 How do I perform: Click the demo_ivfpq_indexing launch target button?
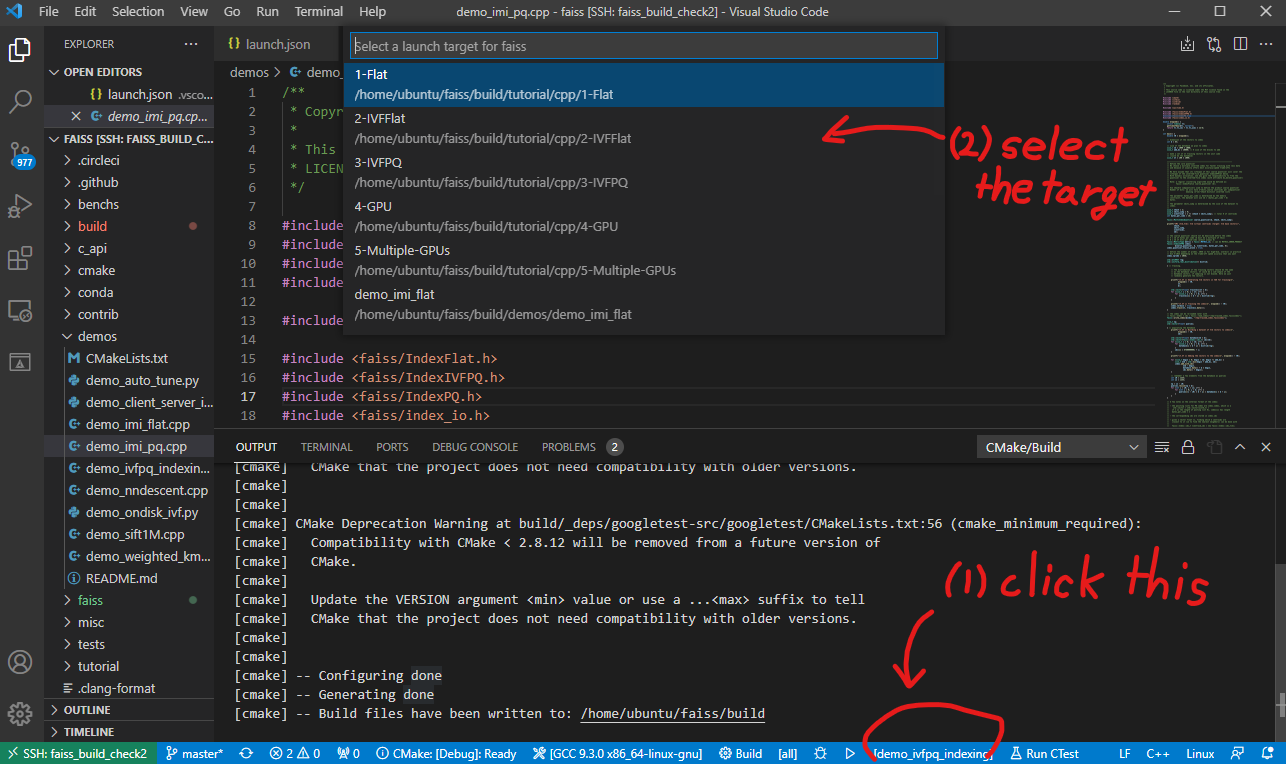click(933, 754)
